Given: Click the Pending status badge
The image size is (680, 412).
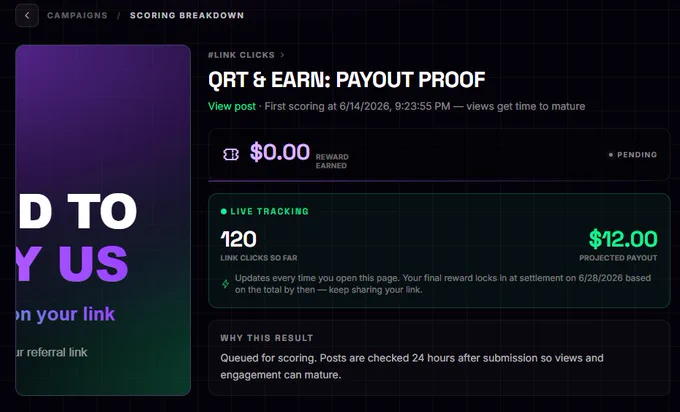Looking at the screenshot, I should pos(633,155).
